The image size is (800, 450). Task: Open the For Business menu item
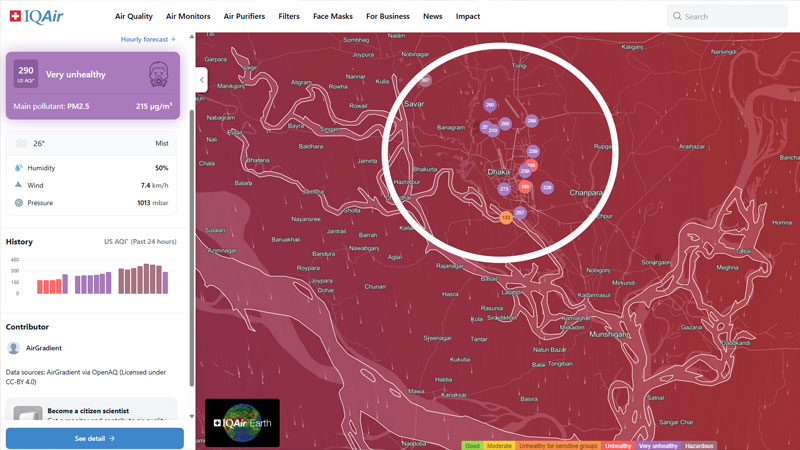pos(388,16)
